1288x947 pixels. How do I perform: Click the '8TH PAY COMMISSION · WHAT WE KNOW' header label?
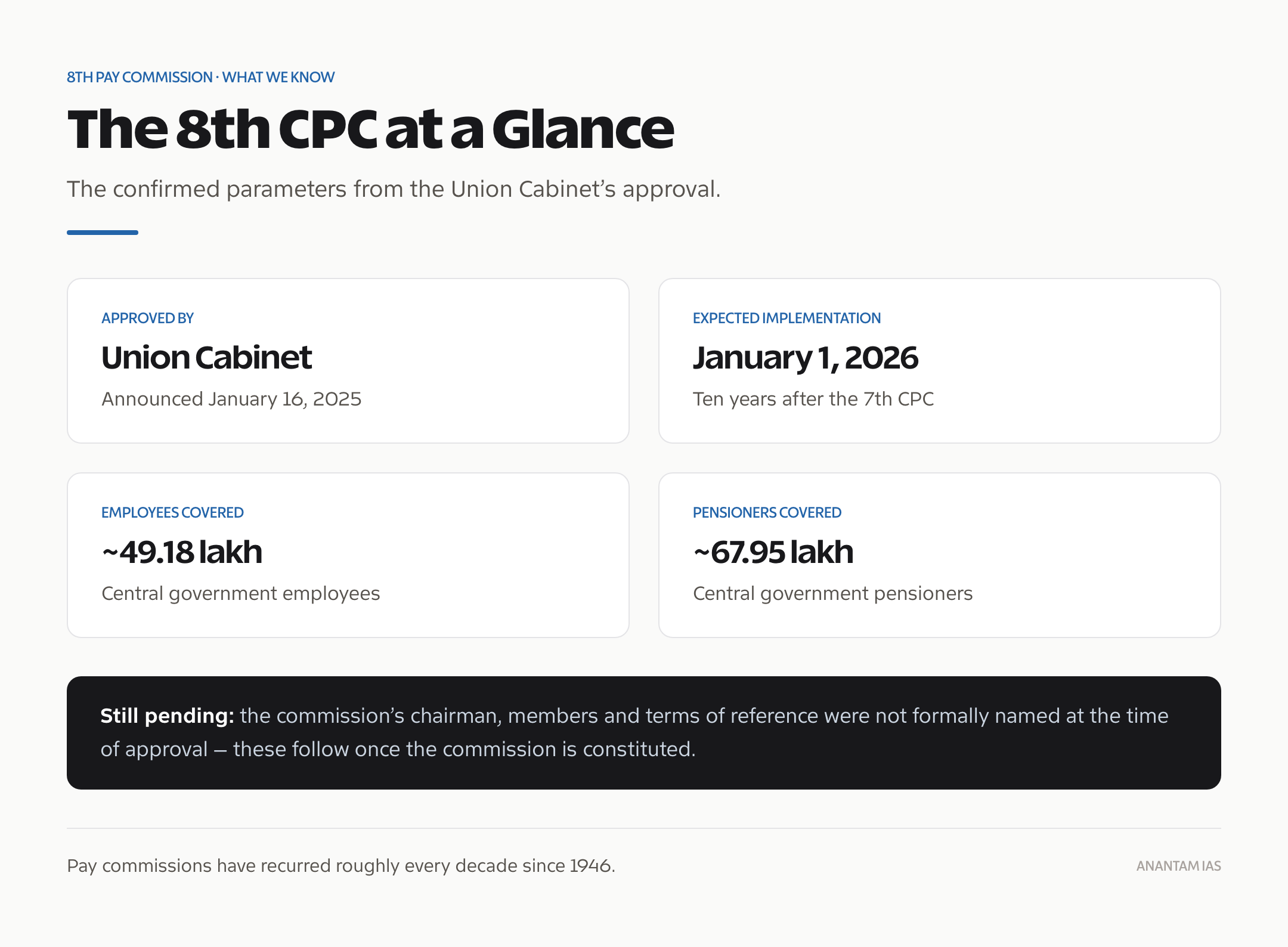200,78
